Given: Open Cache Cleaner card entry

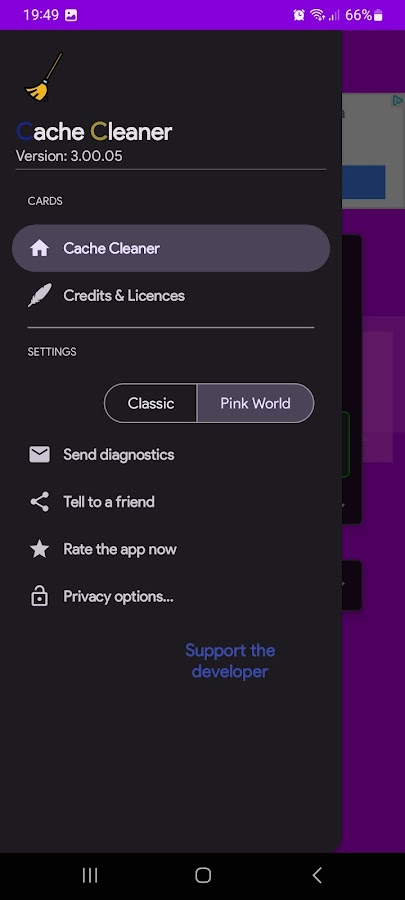Looking at the screenshot, I should coord(171,248).
